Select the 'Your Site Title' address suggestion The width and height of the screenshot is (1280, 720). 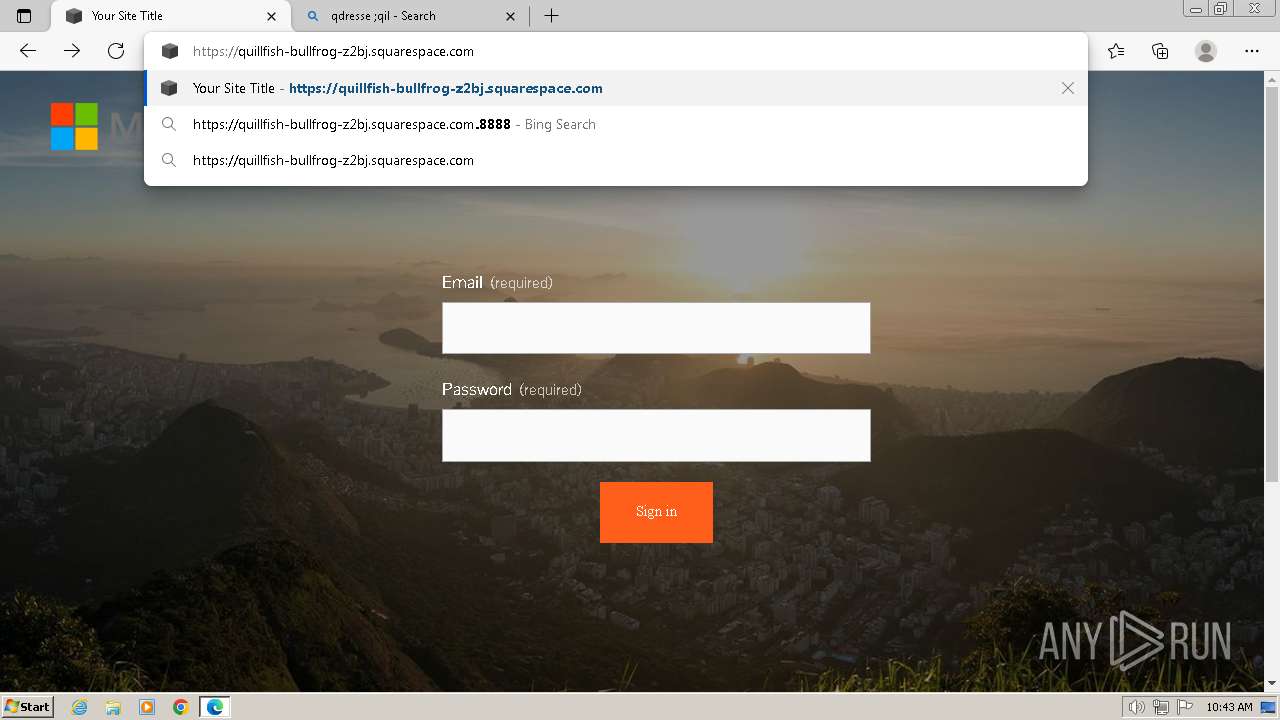pos(616,88)
